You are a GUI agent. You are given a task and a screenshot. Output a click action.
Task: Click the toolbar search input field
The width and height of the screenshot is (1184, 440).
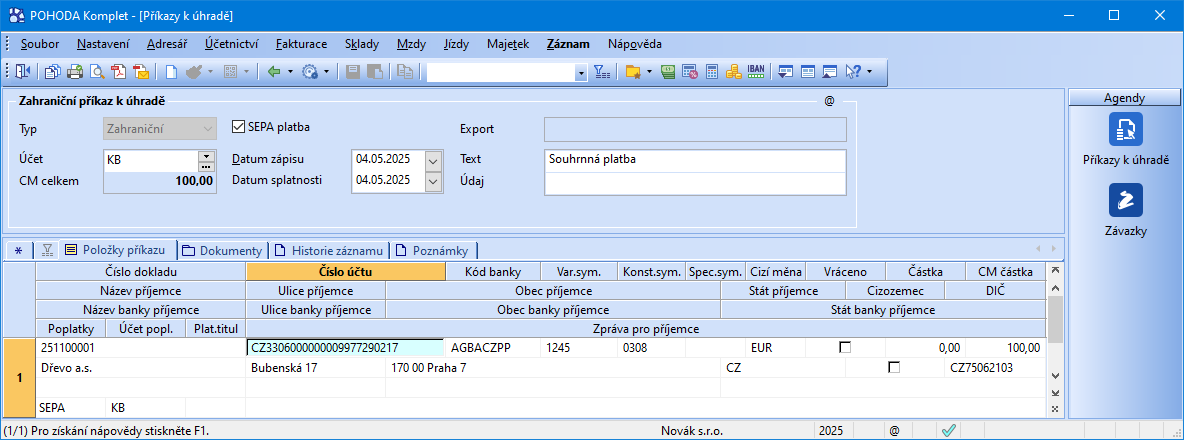(x=500, y=72)
